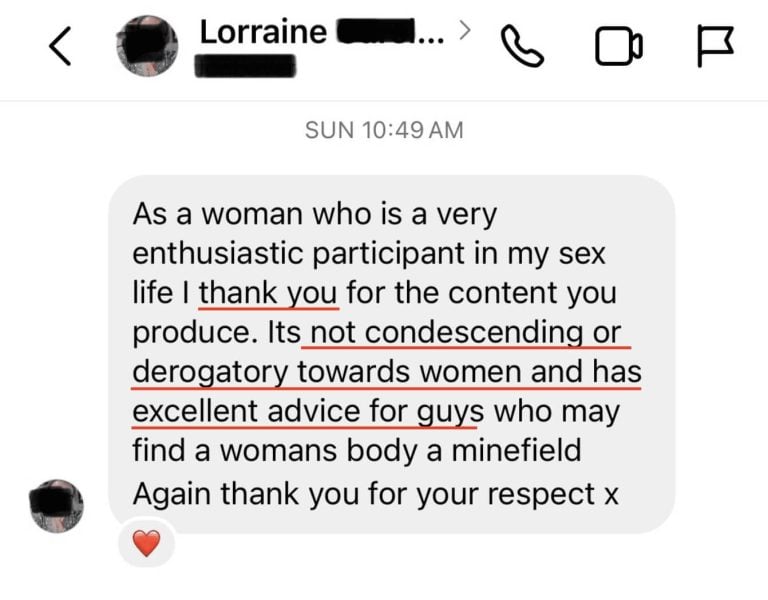Screen dimensions: 768x600
Task: Expand chat details via the chevron after the name
Action: pos(465,30)
